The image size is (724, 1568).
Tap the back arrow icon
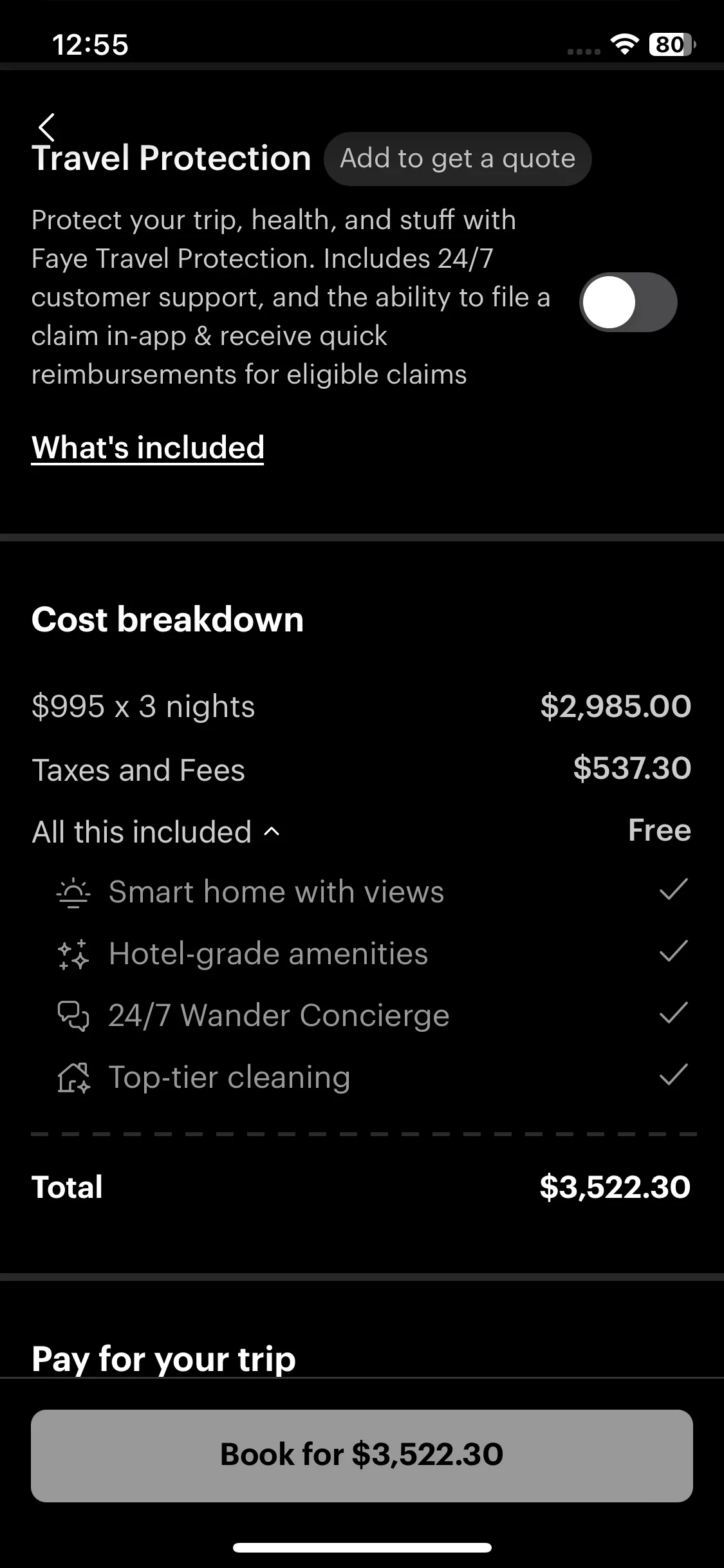click(x=46, y=127)
